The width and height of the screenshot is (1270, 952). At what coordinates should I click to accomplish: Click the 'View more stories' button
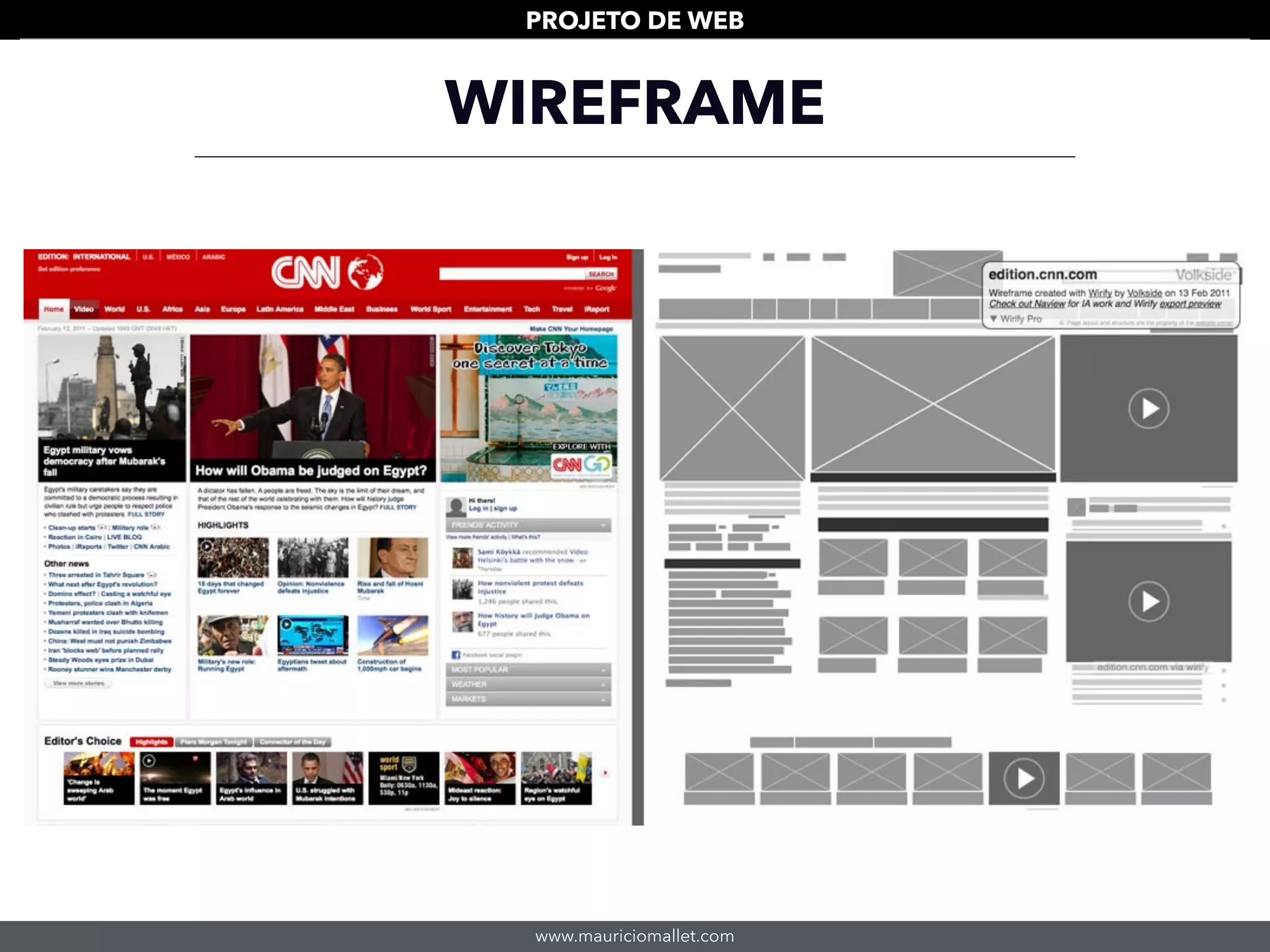coord(78,683)
